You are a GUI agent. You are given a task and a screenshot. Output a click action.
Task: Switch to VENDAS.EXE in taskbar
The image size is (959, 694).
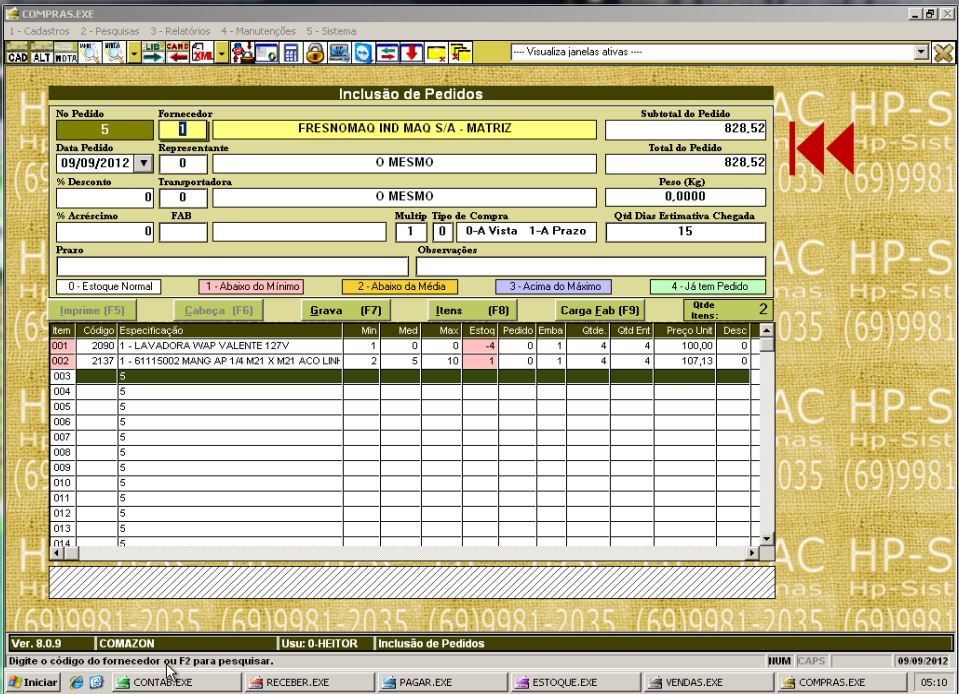pos(708,682)
